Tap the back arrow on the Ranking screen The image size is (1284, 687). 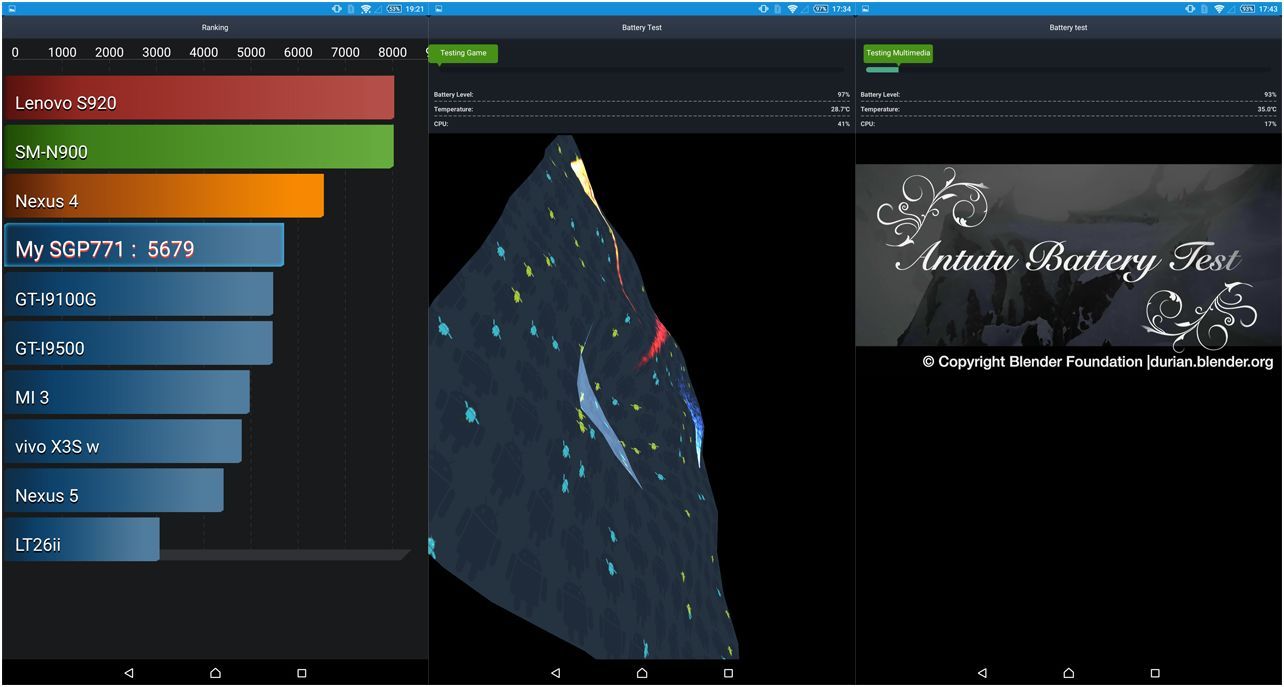128,673
